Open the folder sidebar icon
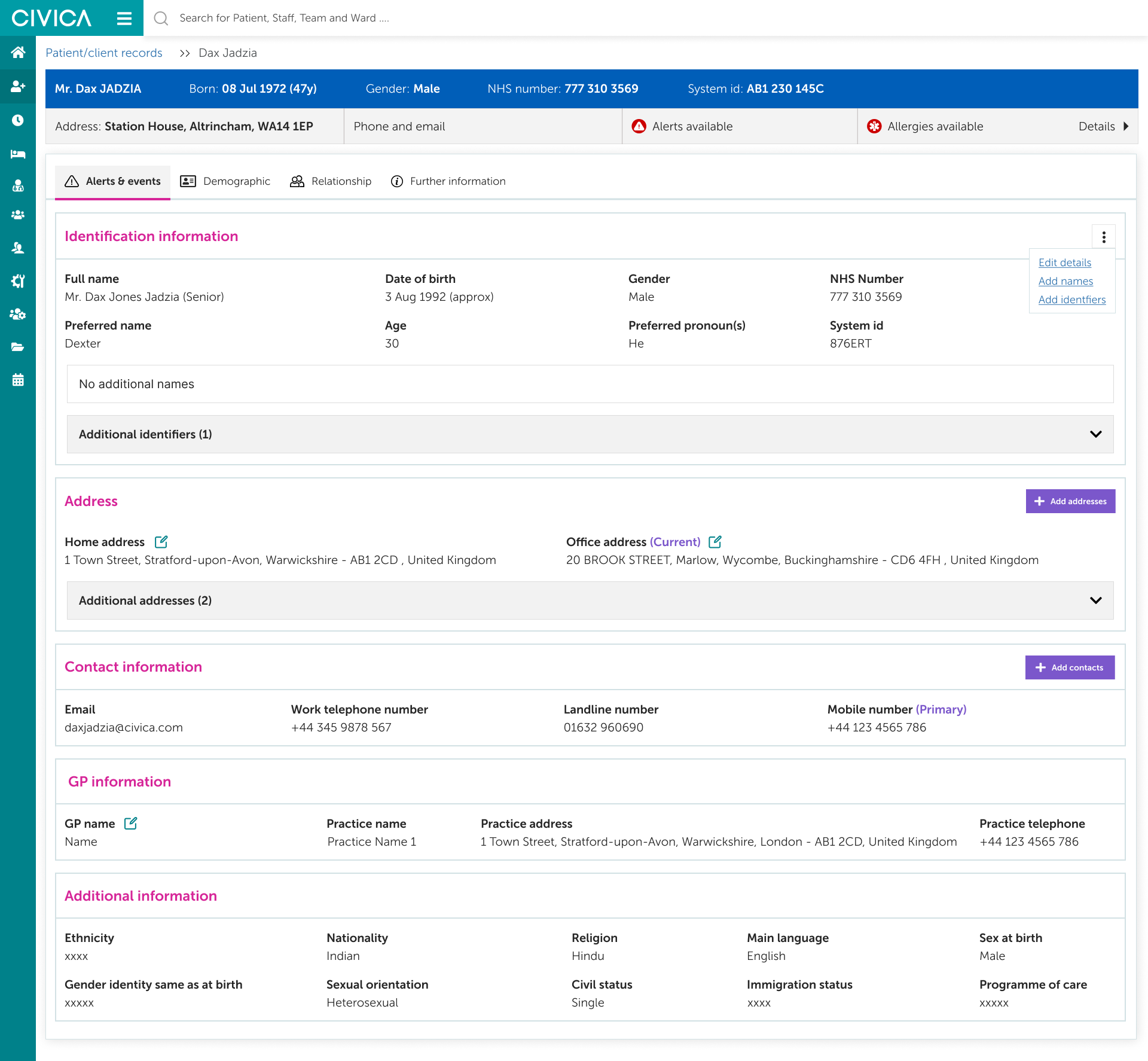Viewport: 1148px width, 1061px height. pos(18,347)
